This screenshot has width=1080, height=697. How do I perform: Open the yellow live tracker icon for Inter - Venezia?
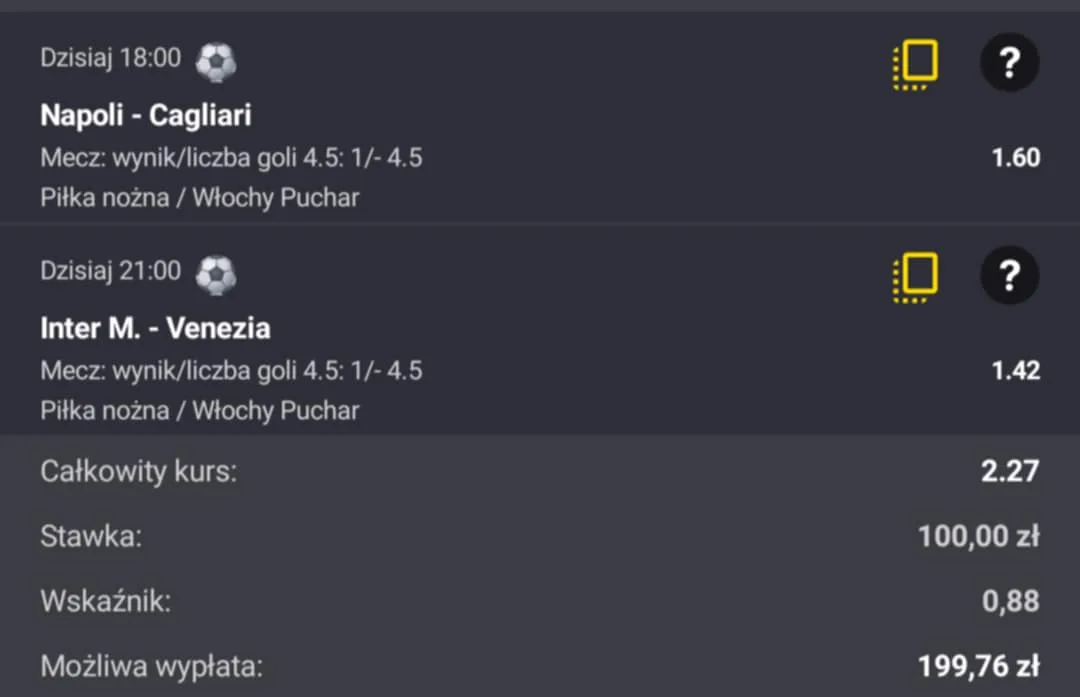[915, 276]
